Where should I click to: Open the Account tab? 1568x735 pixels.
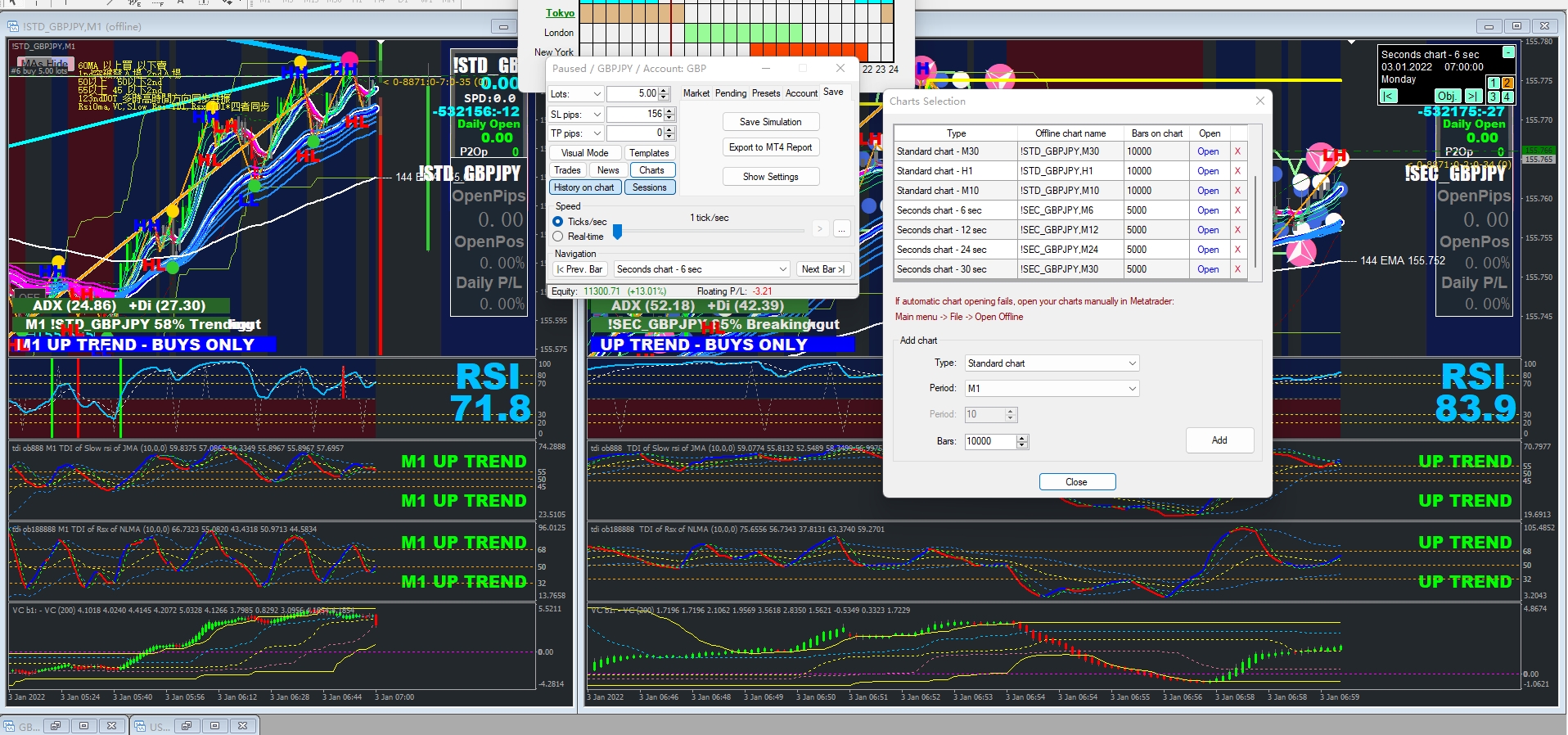[x=801, y=93]
